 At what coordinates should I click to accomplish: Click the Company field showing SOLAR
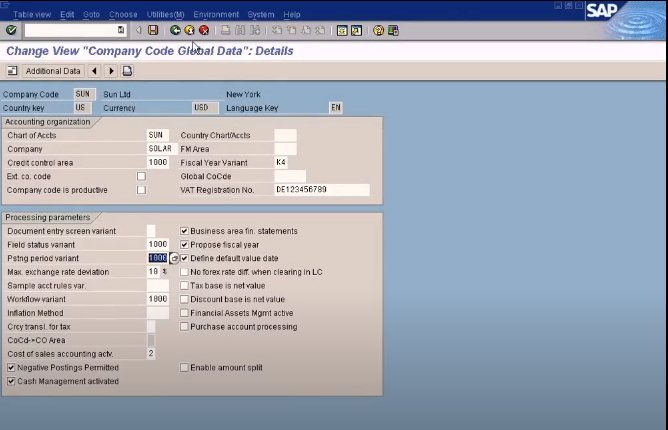162,149
